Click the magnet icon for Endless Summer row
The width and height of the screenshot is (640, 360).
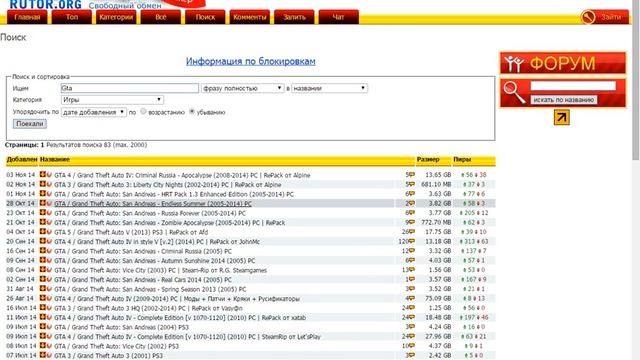(x=49, y=203)
